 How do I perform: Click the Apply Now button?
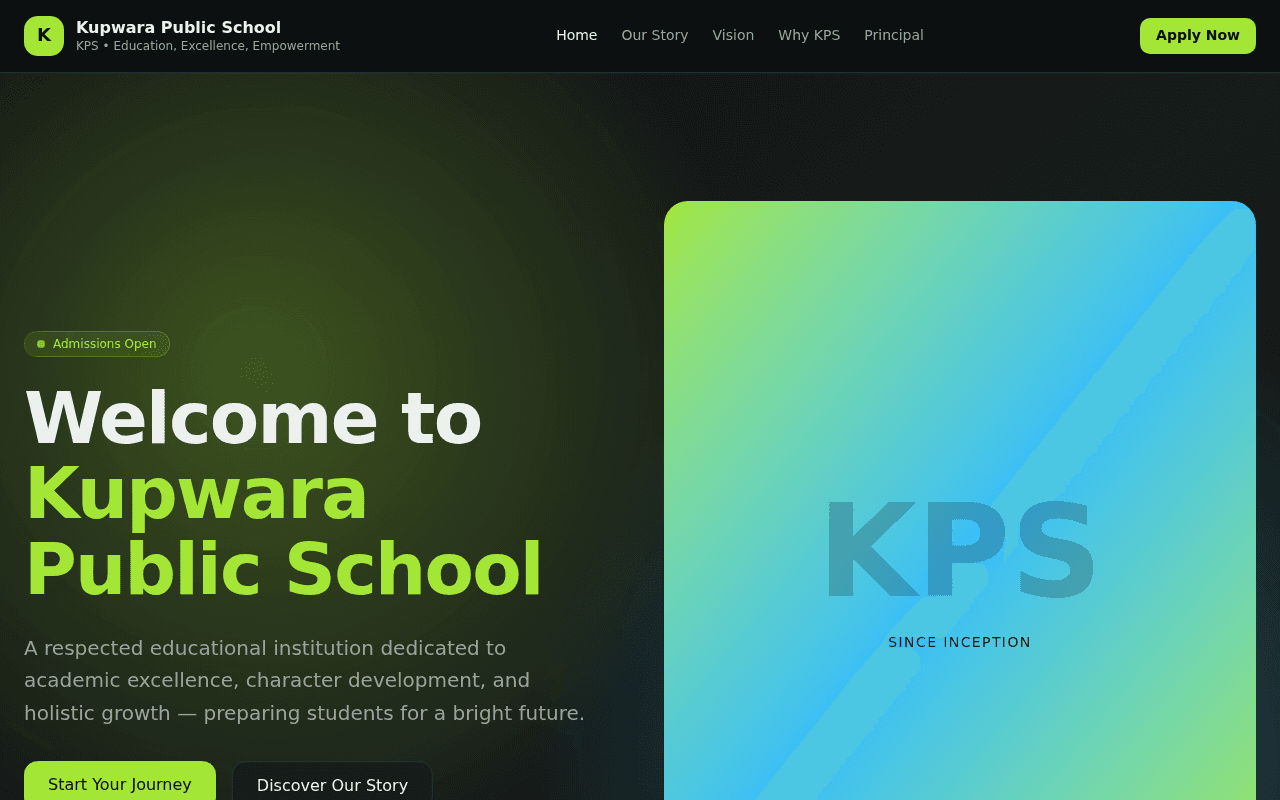[1198, 36]
